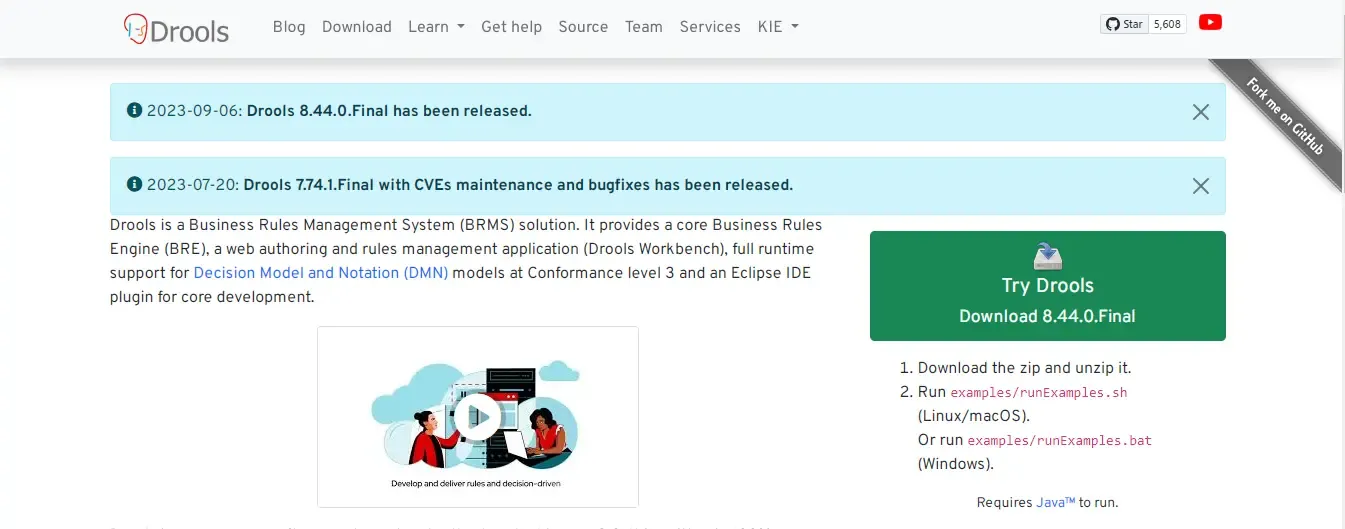1345x529 pixels.
Task: Click the Drools logo in the navbar
Action: point(177,28)
